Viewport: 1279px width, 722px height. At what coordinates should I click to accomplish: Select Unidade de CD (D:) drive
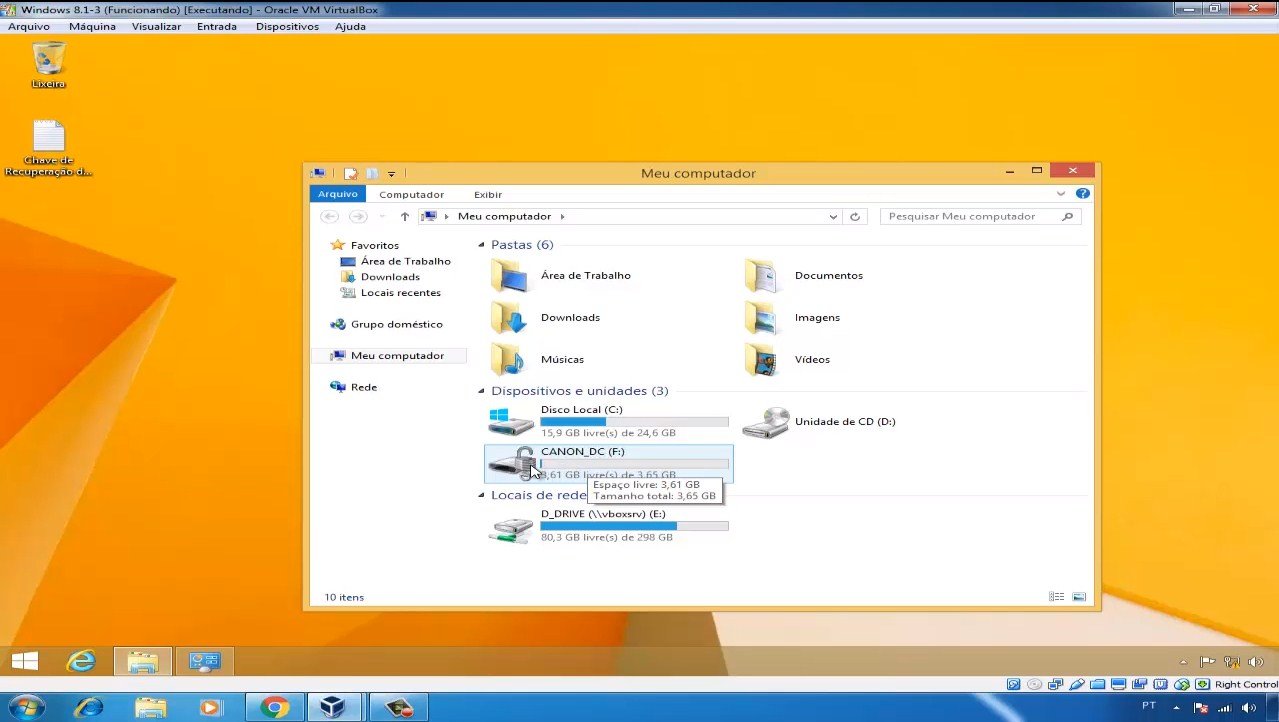pyautogui.click(x=820, y=421)
